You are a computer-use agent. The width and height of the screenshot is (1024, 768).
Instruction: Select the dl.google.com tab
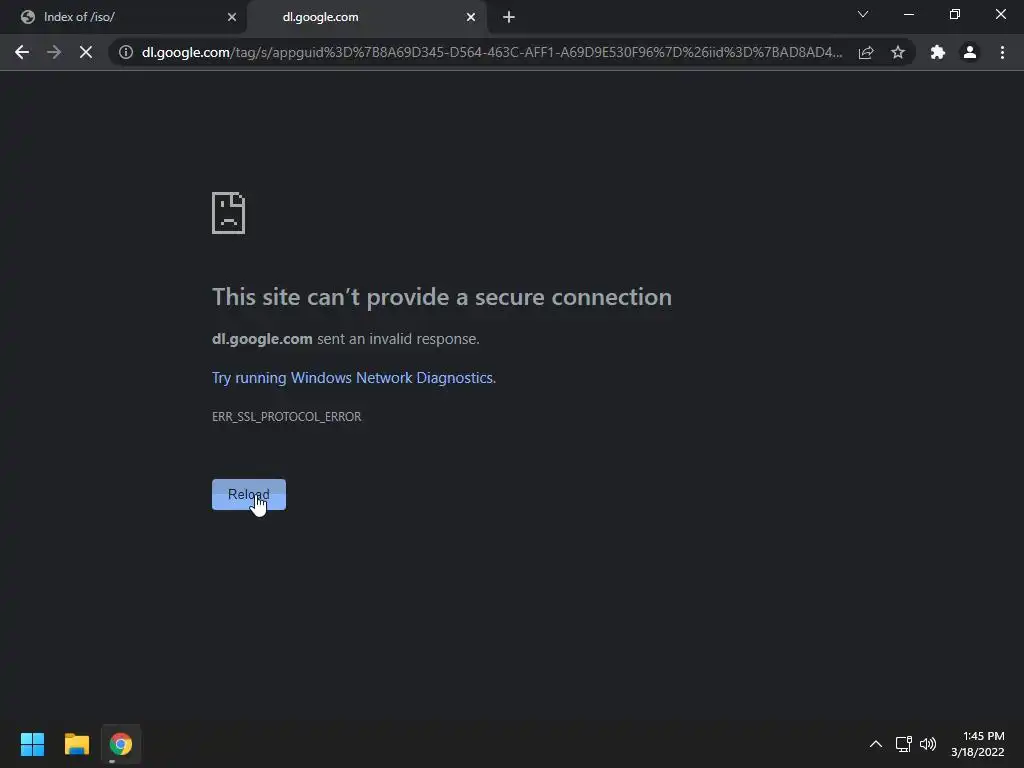[366, 17]
